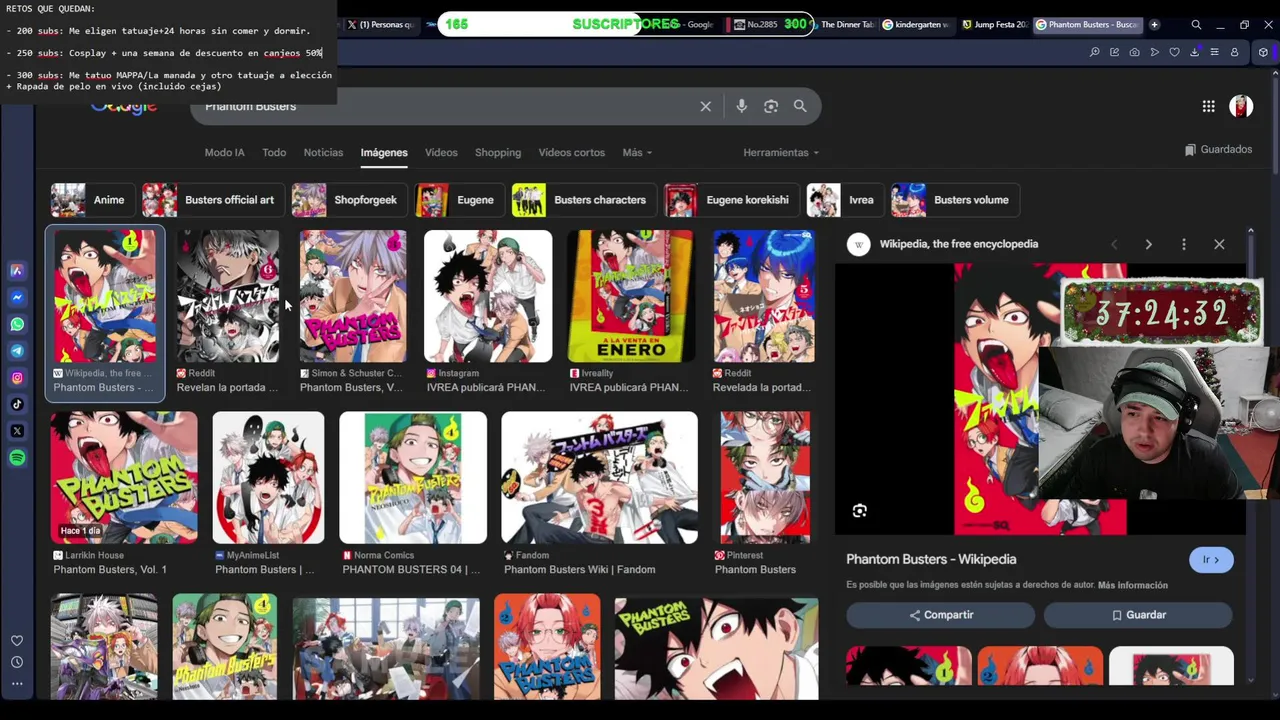The width and height of the screenshot is (1280, 720).
Task: Open the Google apps grid
Action: tap(1208, 106)
